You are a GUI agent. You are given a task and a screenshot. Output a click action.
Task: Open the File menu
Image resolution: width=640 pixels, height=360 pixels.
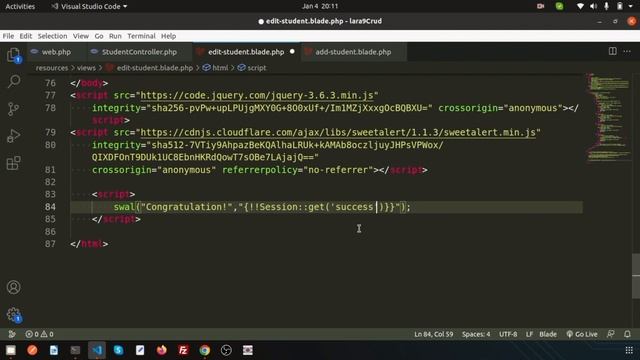tap(8, 36)
